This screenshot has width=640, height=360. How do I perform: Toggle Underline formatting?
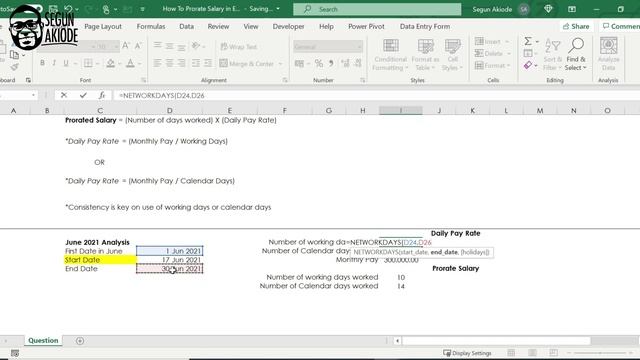pos(66,63)
